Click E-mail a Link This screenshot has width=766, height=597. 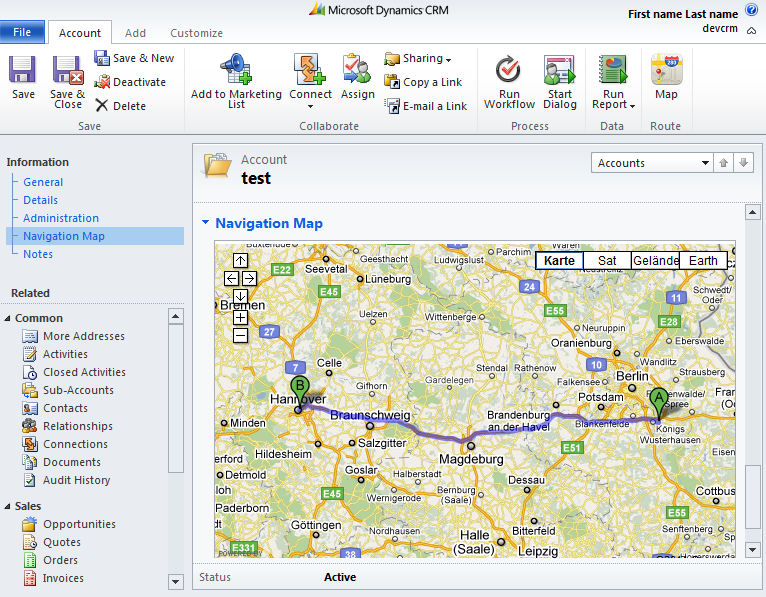click(x=426, y=106)
